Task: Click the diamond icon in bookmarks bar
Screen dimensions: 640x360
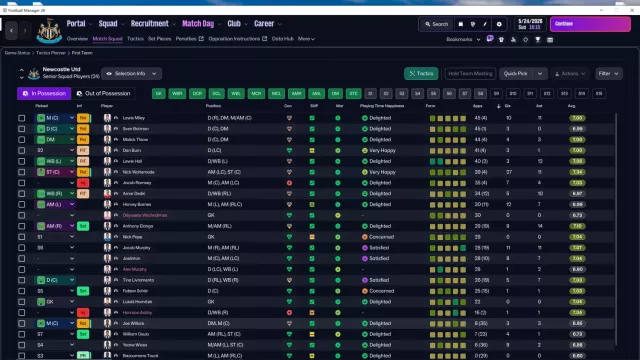Action: coord(525,40)
